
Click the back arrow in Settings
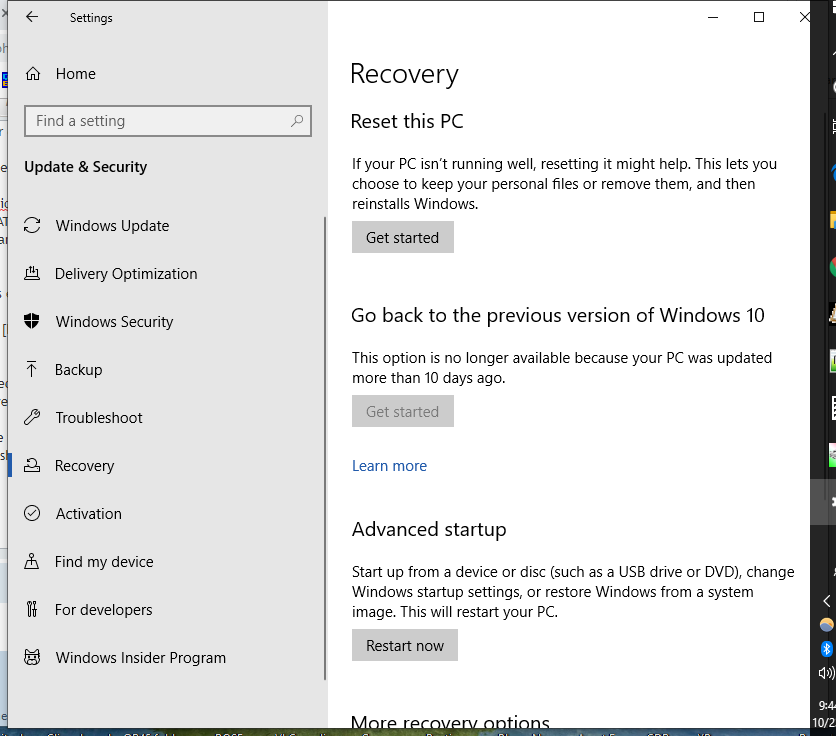(x=32, y=17)
